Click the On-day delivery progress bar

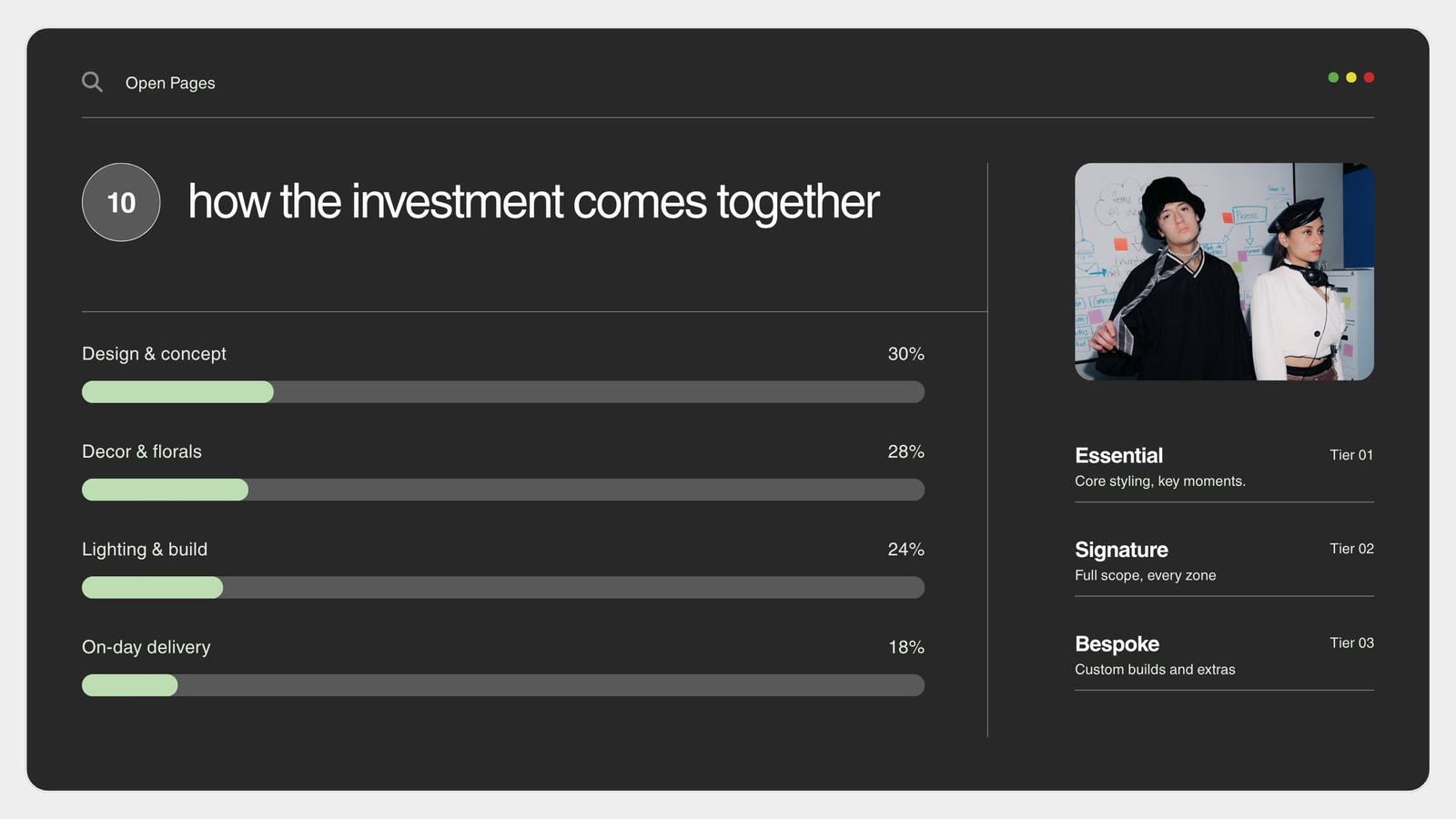(x=503, y=685)
